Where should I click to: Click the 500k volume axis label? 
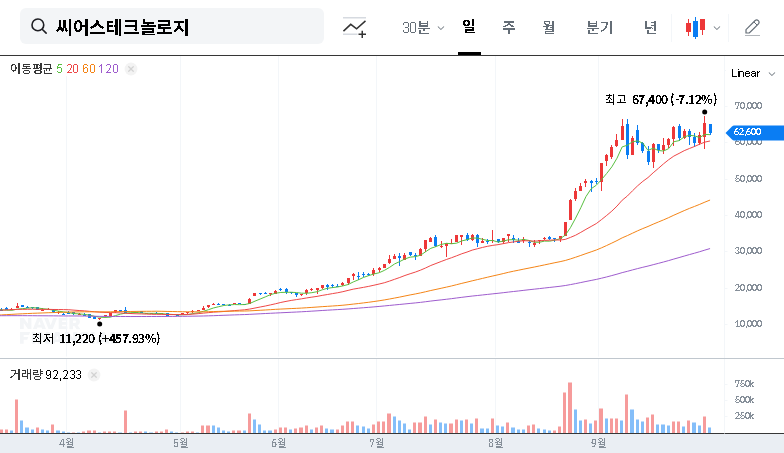pyautogui.click(x=744, y=400)
